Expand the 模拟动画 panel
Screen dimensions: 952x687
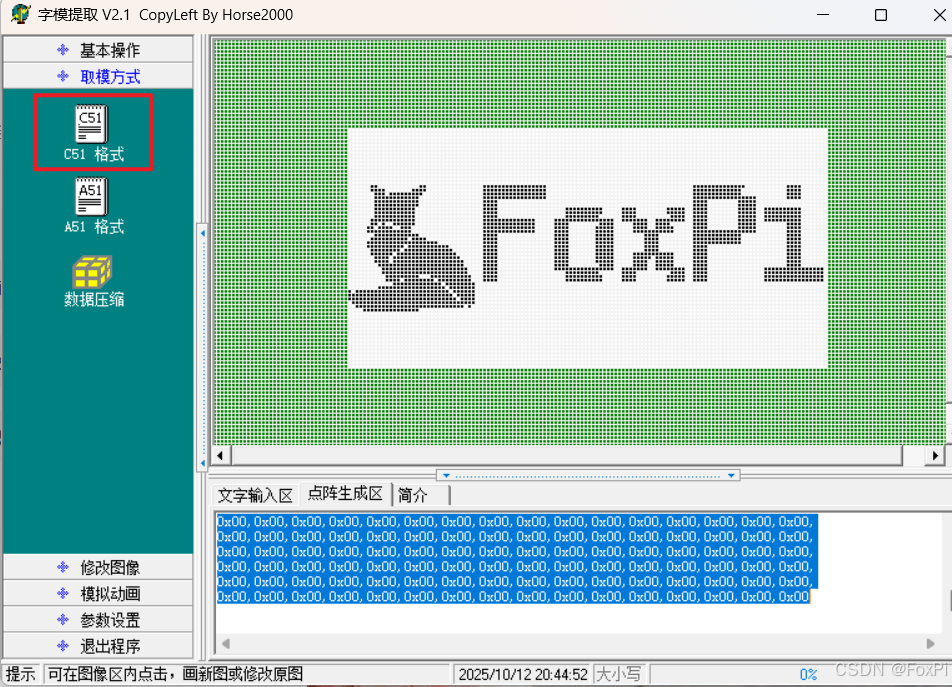pos(98,594)
